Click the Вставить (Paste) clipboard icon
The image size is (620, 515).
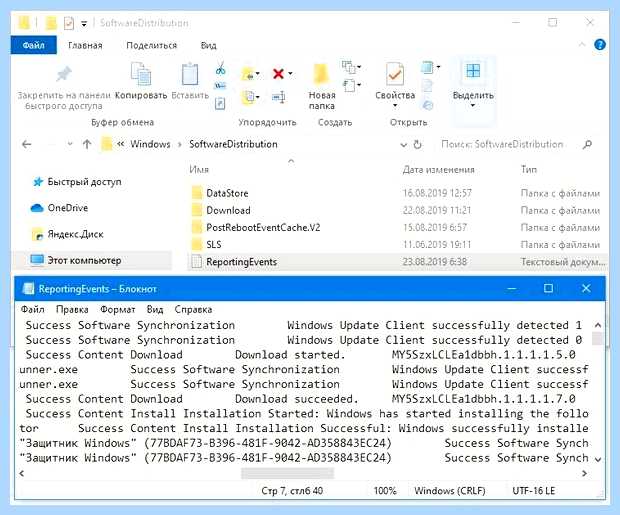coord(190,74)
